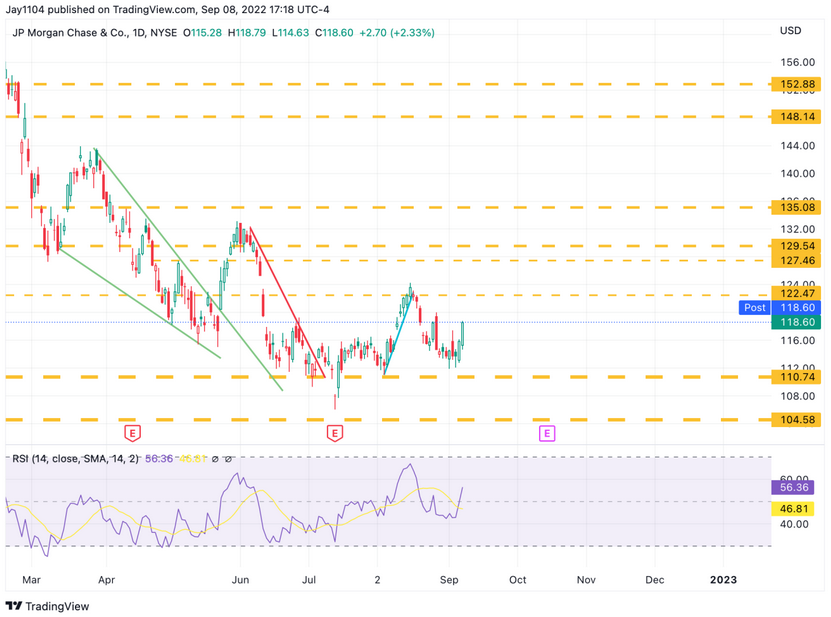Click the 104.58 price level label
831x617 pixels.
click(796, 420)
